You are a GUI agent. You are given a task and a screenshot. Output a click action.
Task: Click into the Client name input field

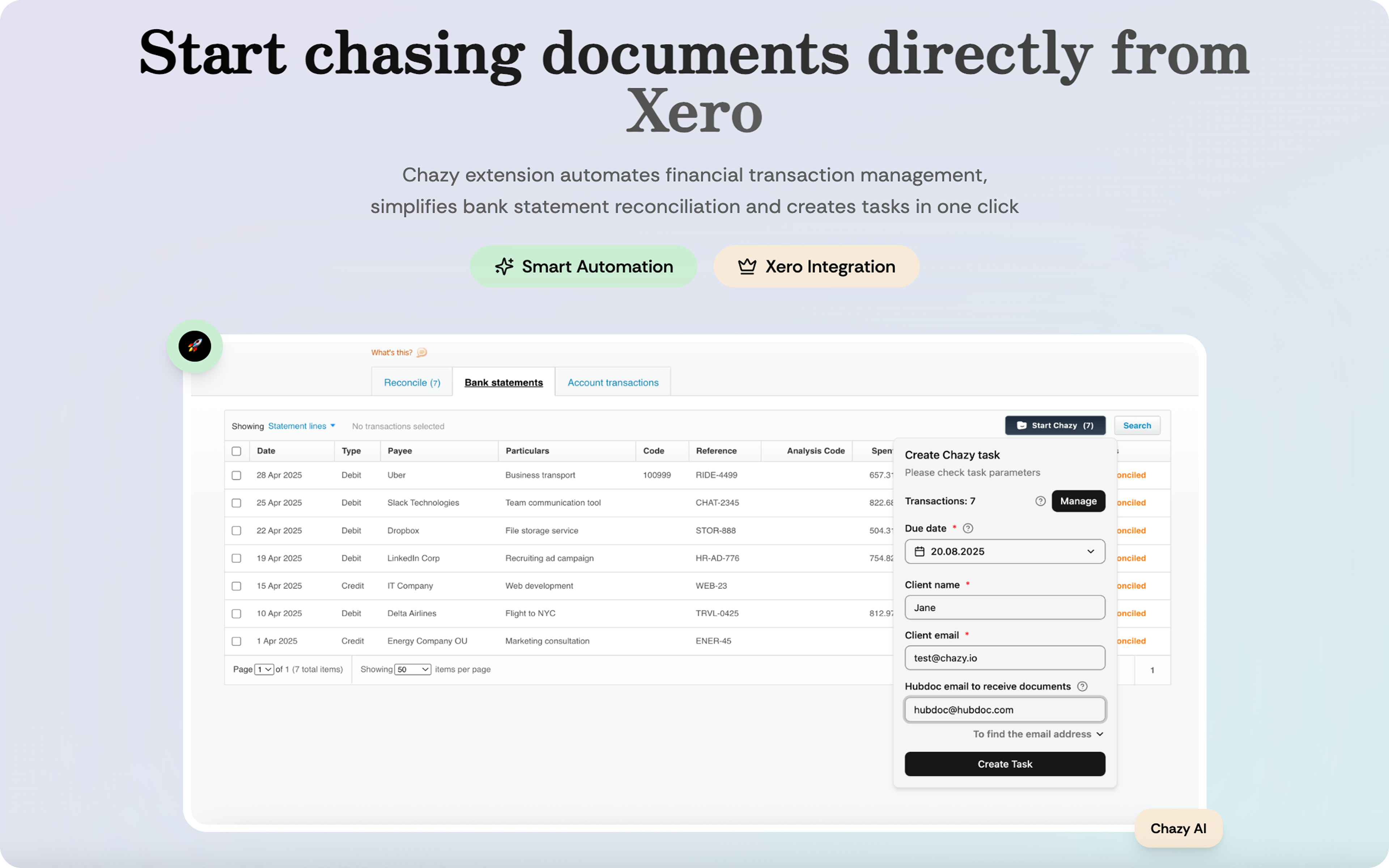1004,607
